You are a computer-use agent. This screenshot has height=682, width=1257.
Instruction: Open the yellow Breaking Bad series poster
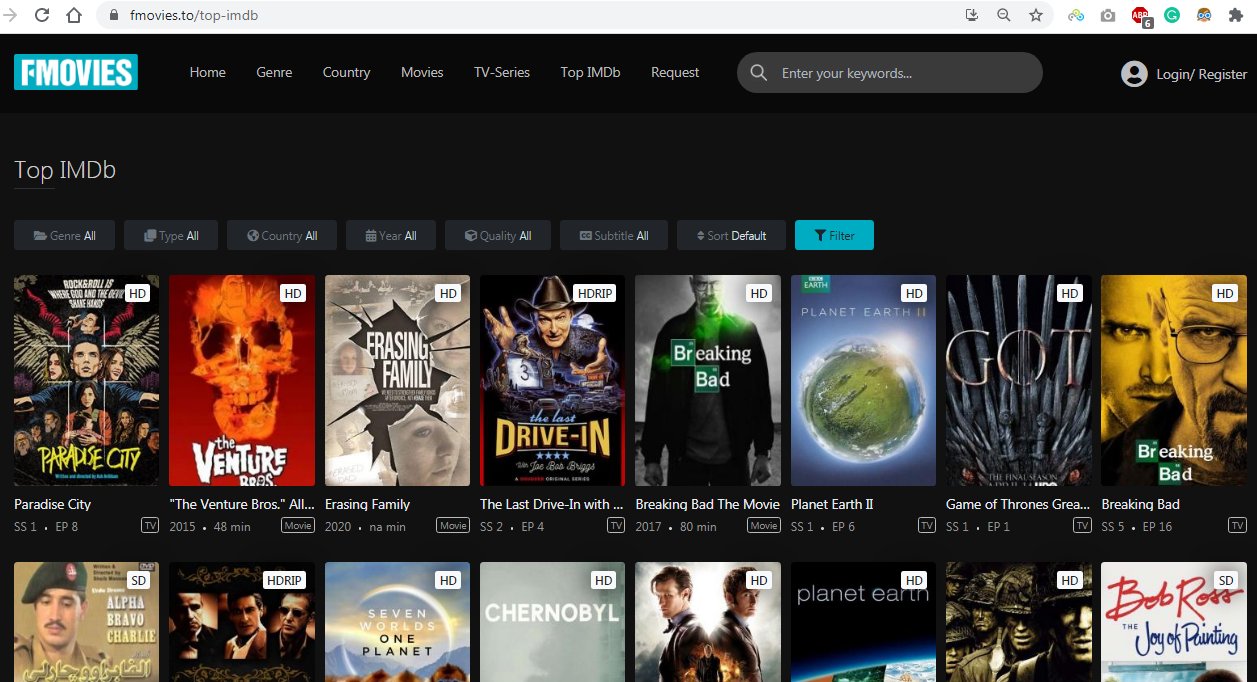[x=1174, y=381]
